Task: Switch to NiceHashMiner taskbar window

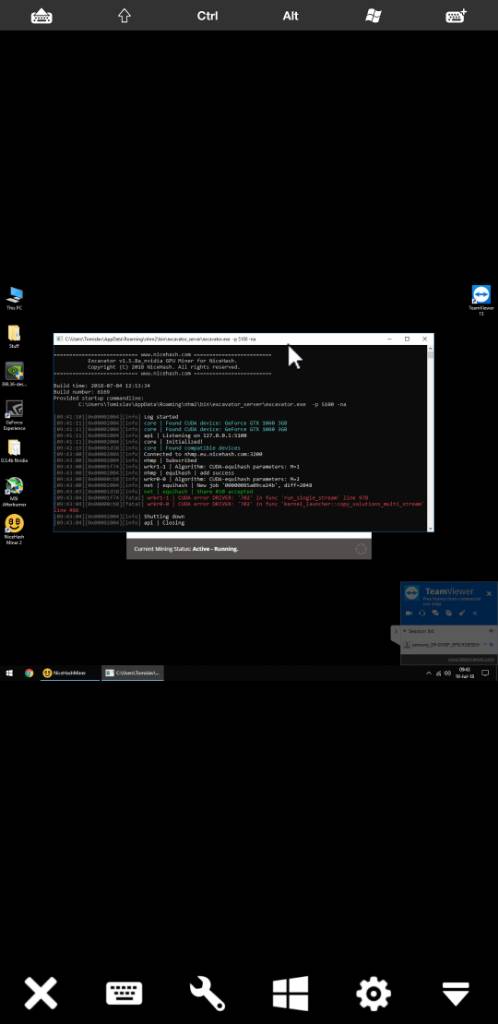Action: pyautogui.click(x=70, y=673)
